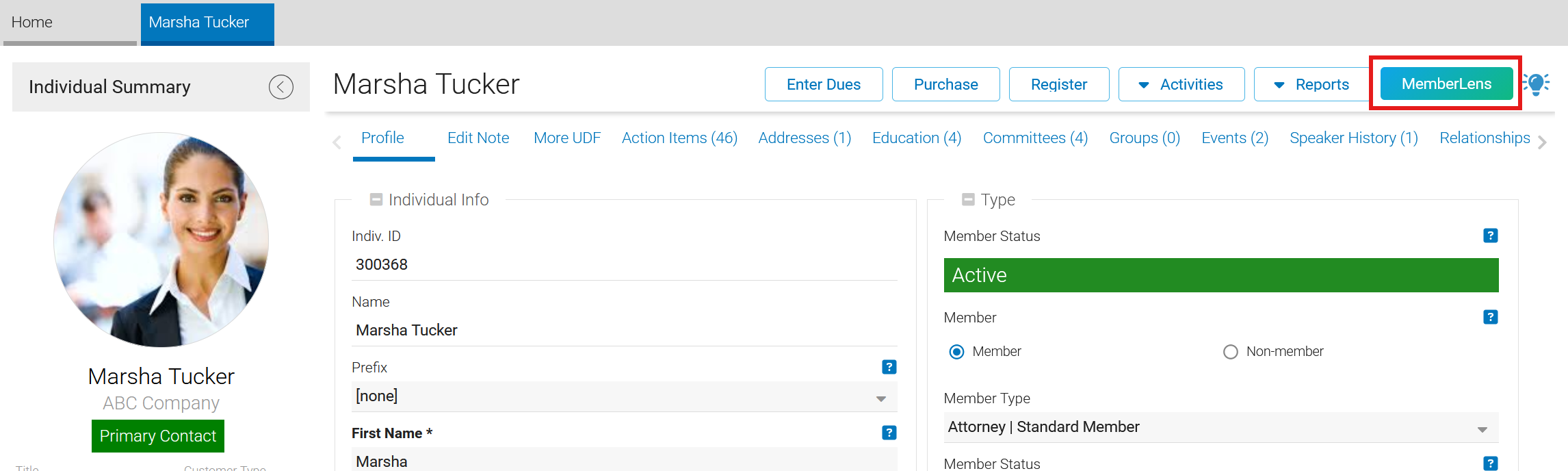Click ABC Company under the photo
1568x471 pixels.
[x=161, y=403]
